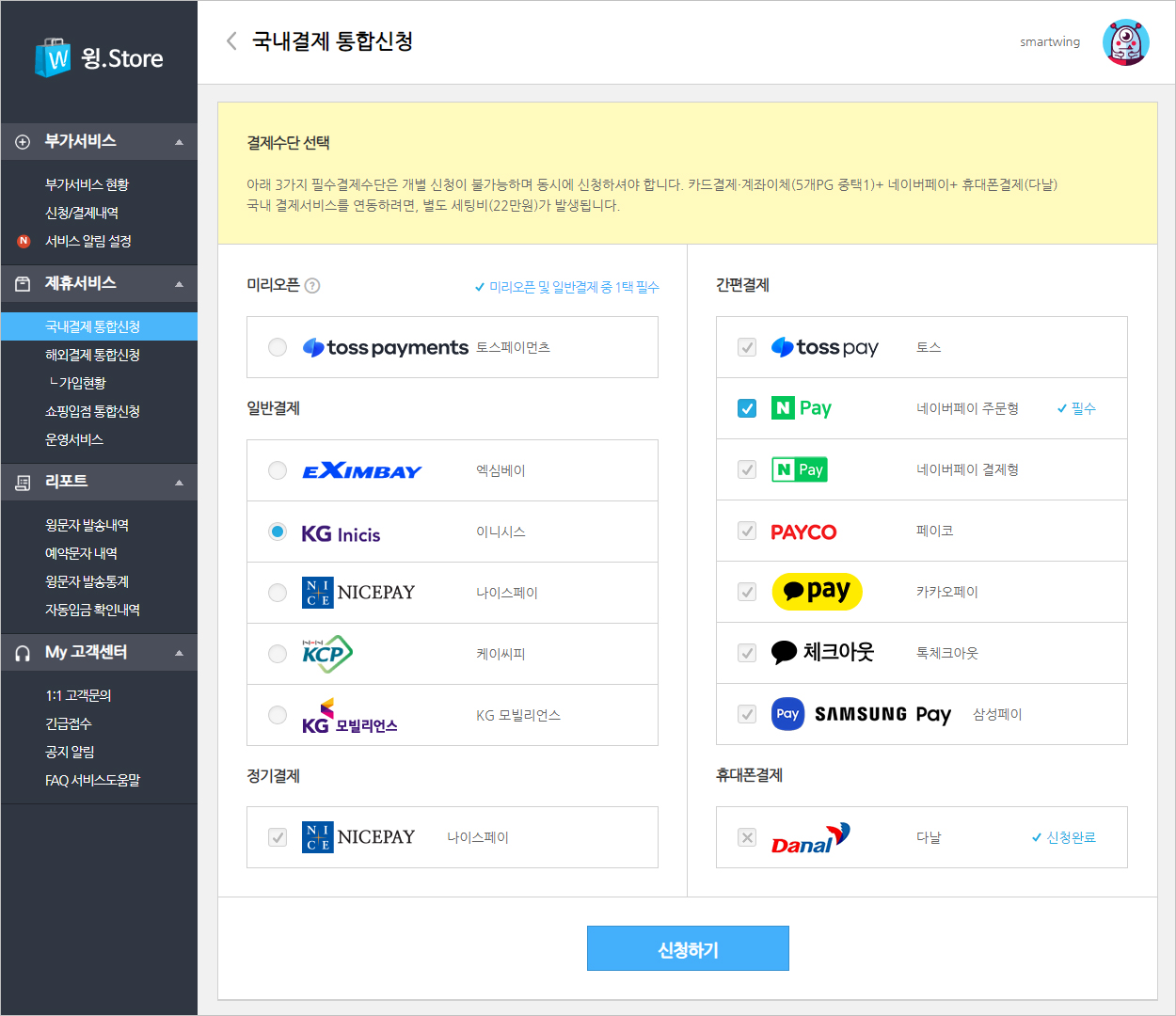Open 신청/결제내역 menu item

82,214
